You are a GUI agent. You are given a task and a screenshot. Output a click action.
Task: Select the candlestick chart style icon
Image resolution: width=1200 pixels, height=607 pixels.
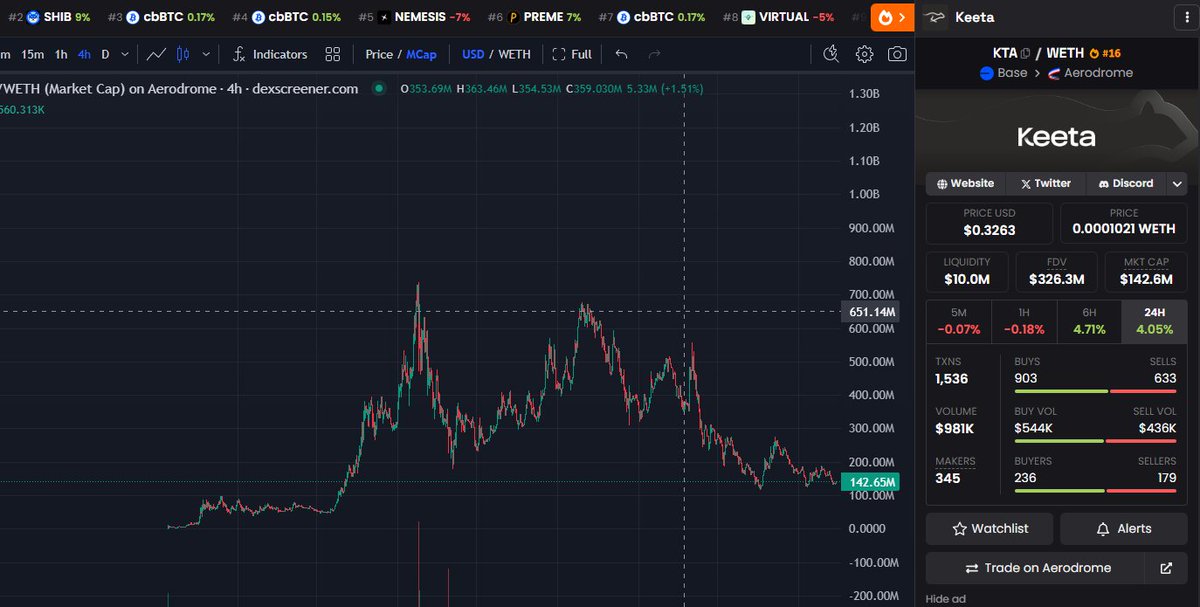(183, 54)
